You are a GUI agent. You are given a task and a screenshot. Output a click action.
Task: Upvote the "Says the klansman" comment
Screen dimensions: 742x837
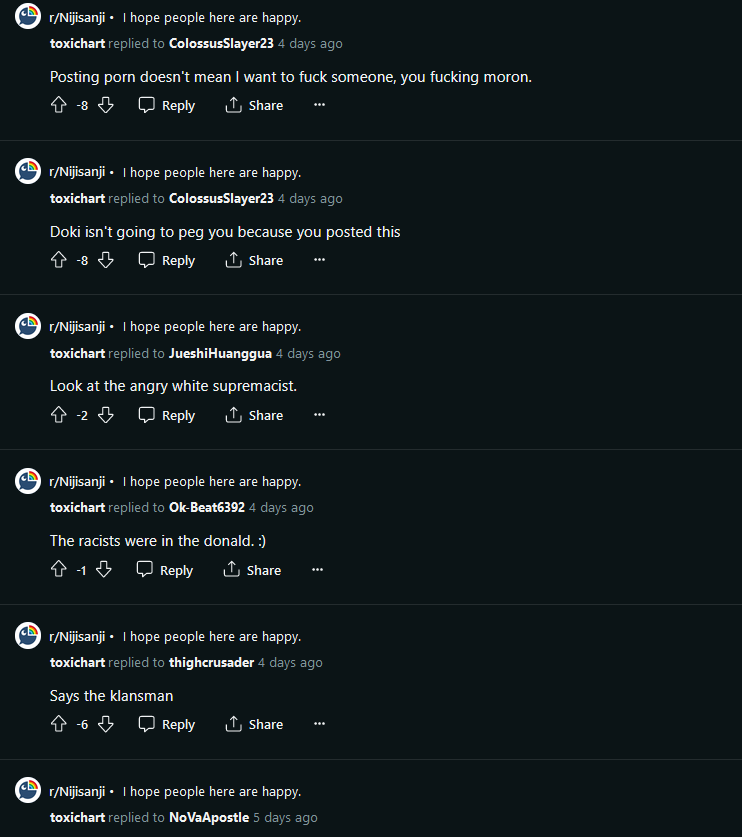pos(59,724)
